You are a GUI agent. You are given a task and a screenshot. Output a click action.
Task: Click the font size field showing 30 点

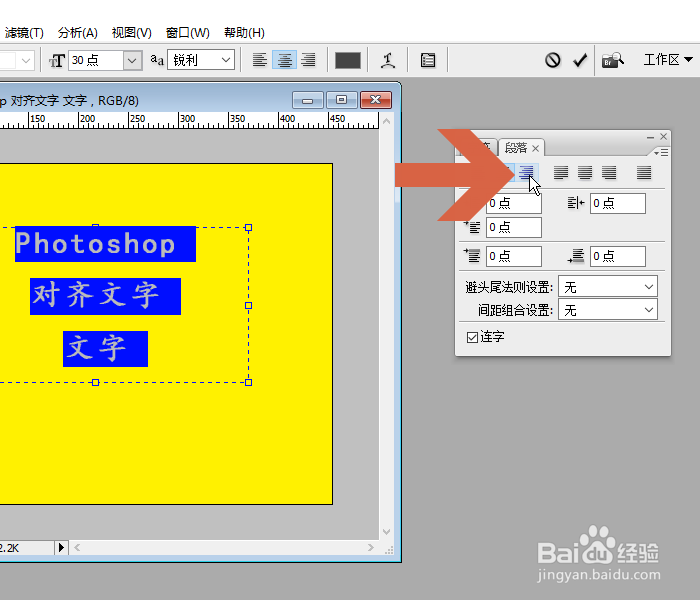click(96, 60)
